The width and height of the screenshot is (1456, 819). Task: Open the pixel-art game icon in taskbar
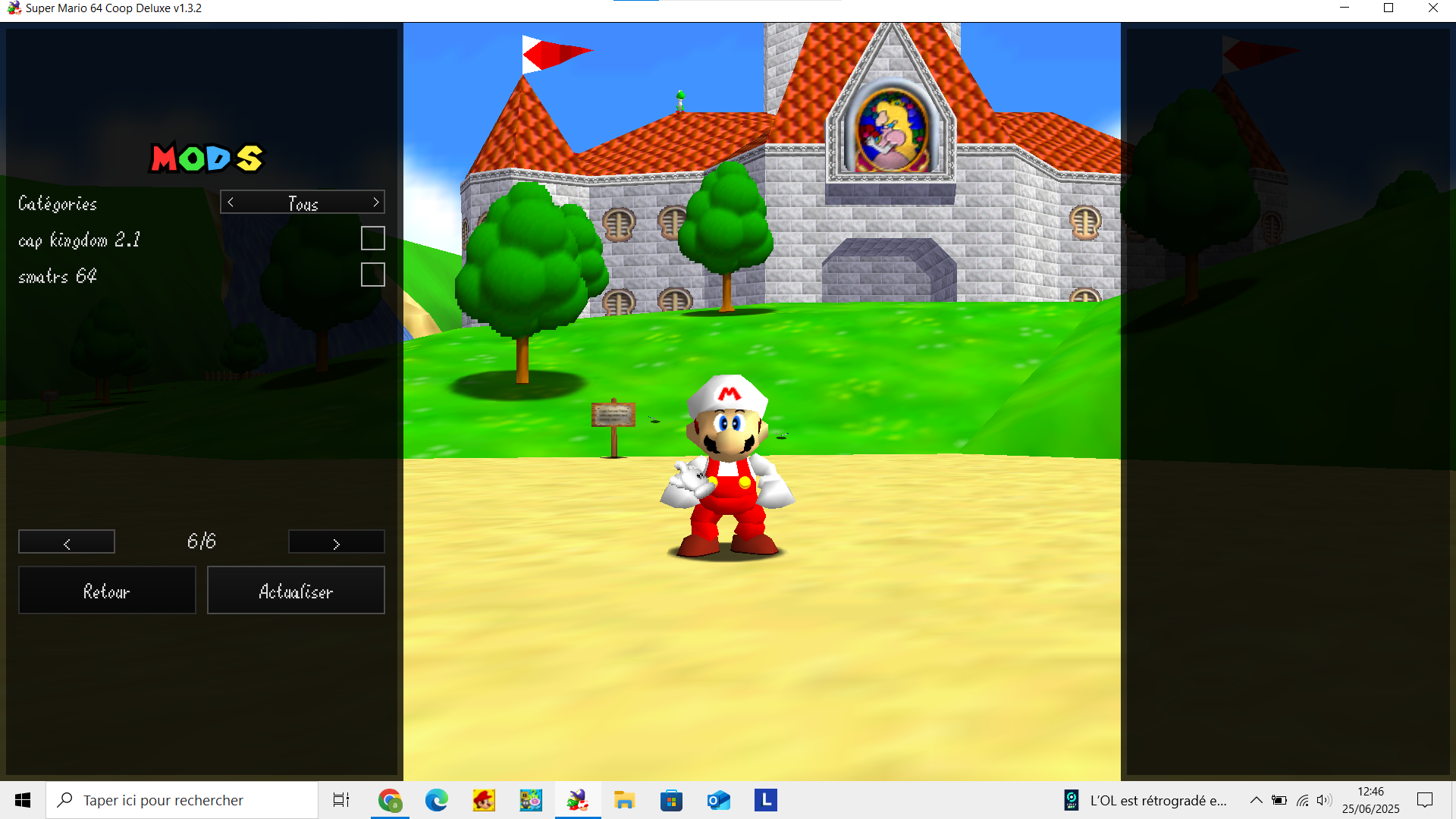531,800
